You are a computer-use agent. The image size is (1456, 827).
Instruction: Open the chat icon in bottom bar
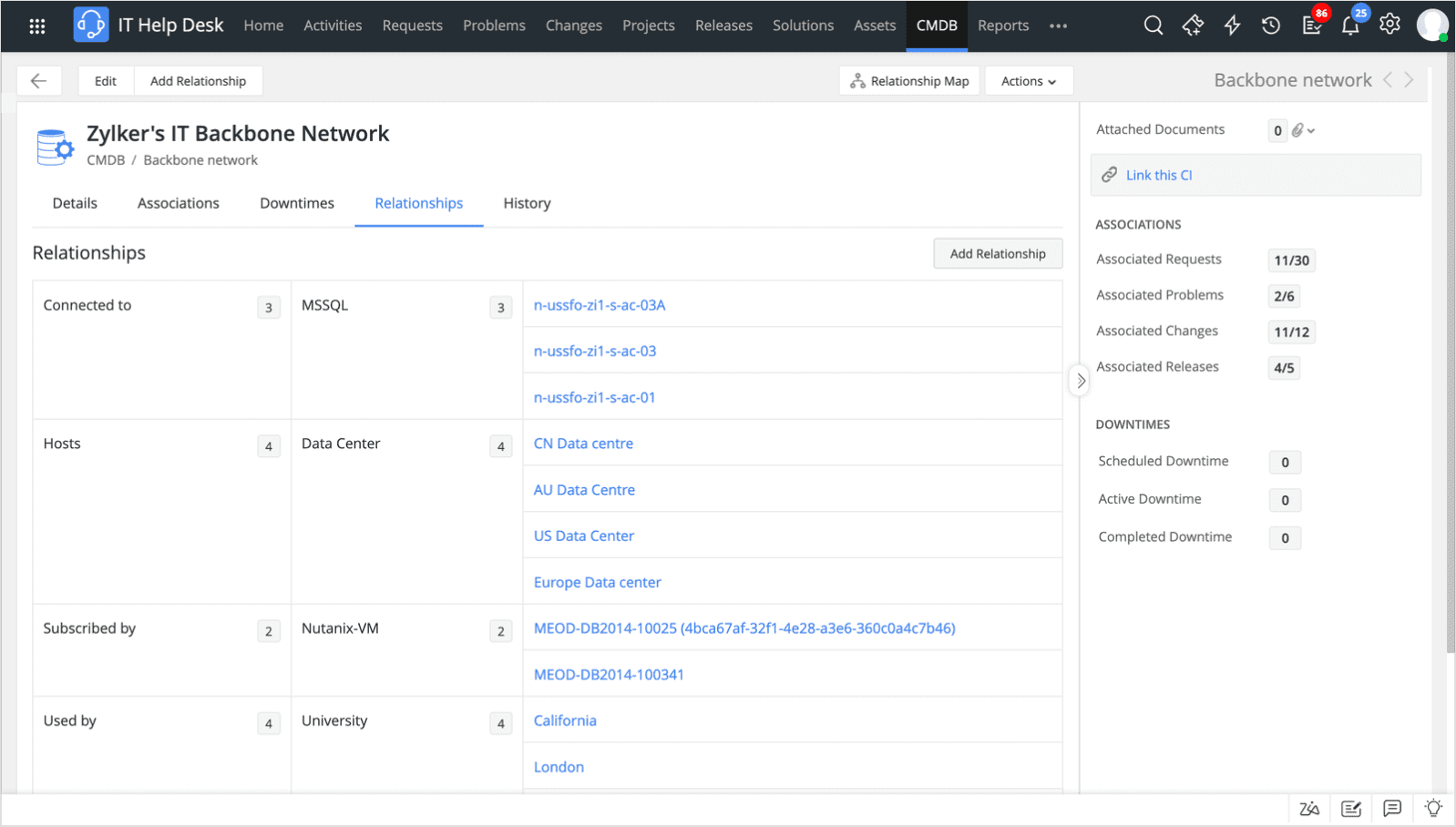coord(1392,808)
